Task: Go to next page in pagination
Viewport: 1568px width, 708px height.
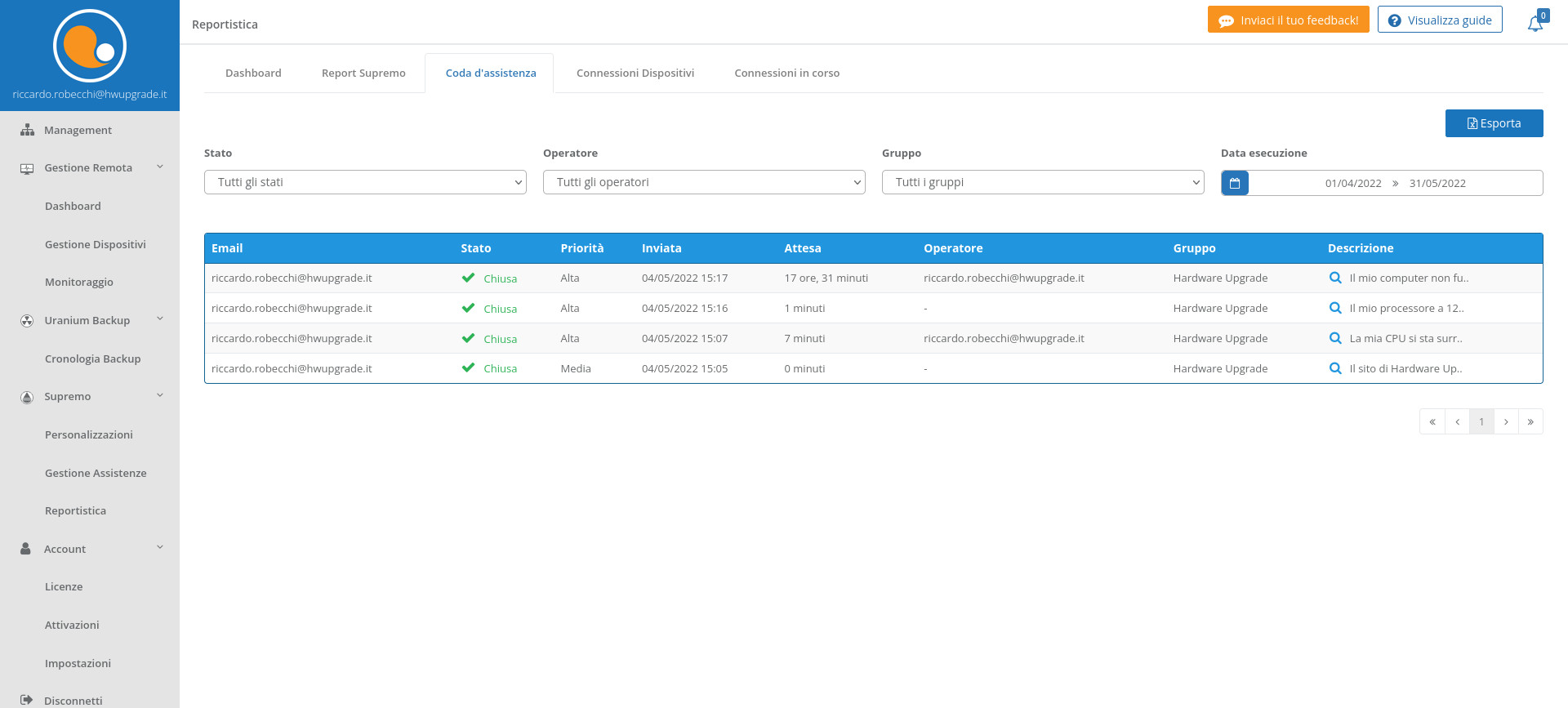Action: tap(1506, 421)
